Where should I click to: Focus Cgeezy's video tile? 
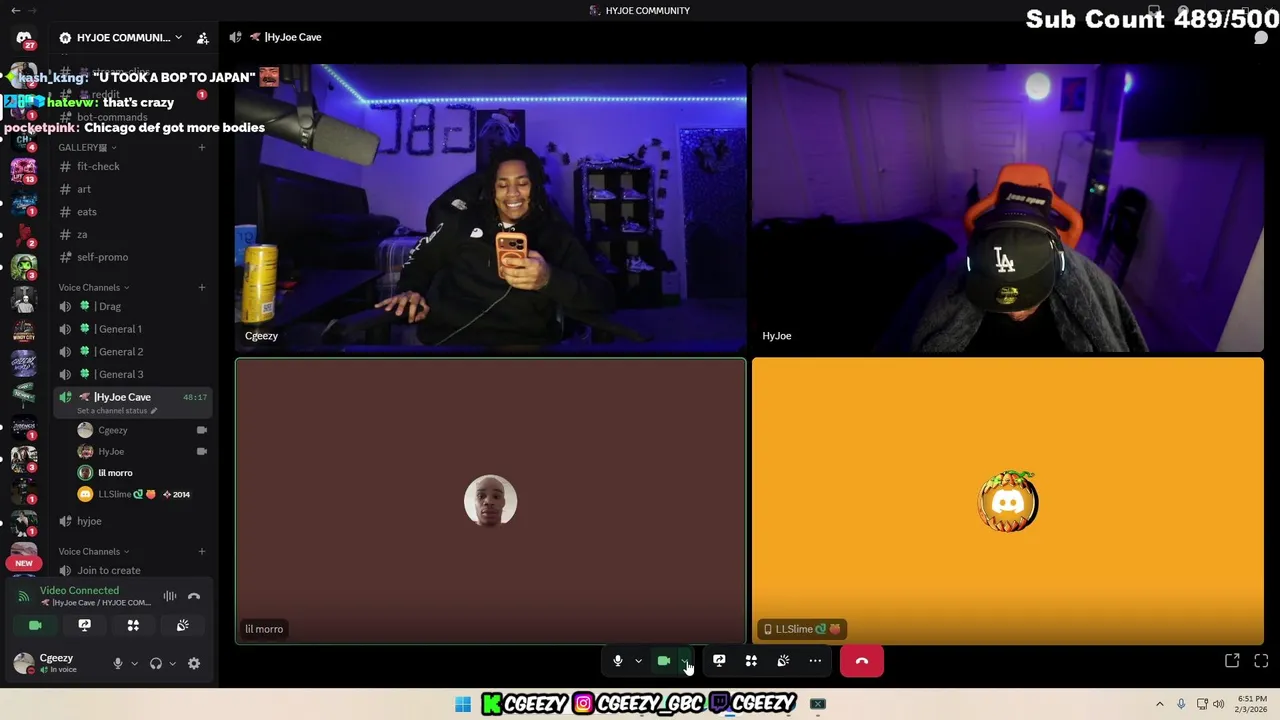tap(490, 208)
